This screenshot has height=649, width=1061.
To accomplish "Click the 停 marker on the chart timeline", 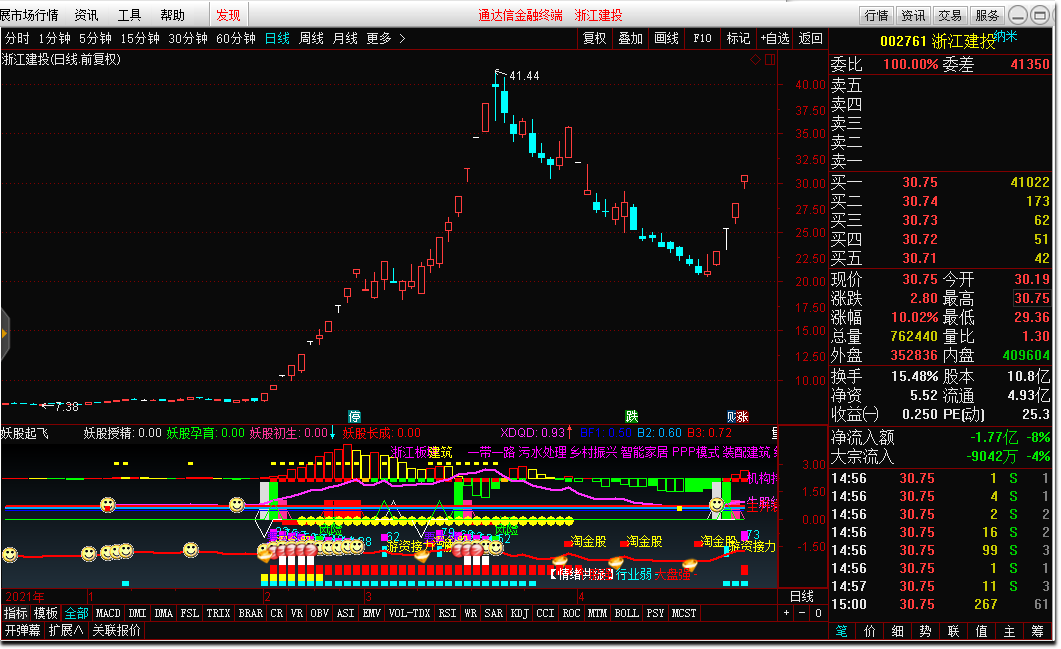I will (354, 417).
